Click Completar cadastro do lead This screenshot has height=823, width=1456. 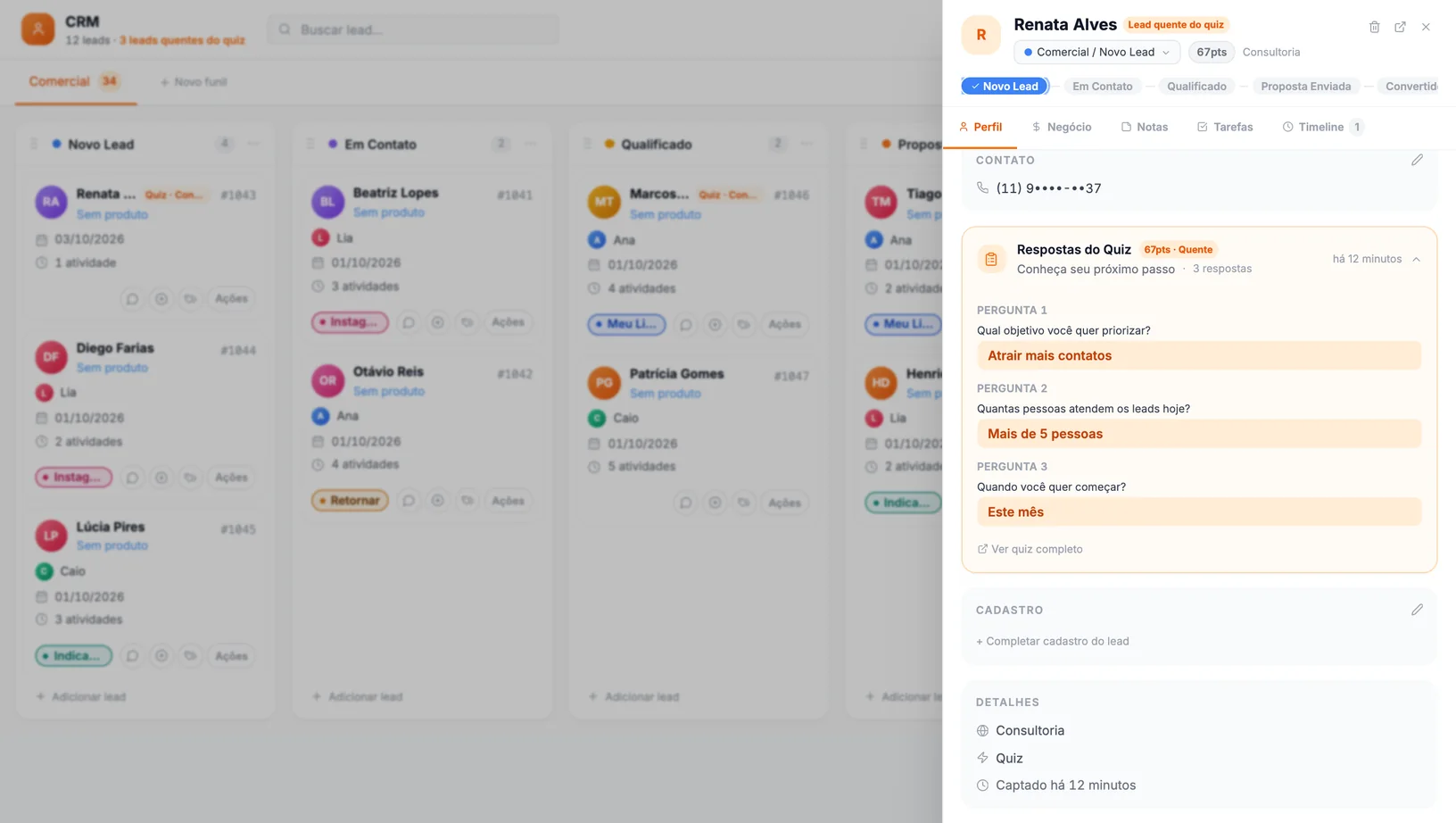tap(1053, 641)
